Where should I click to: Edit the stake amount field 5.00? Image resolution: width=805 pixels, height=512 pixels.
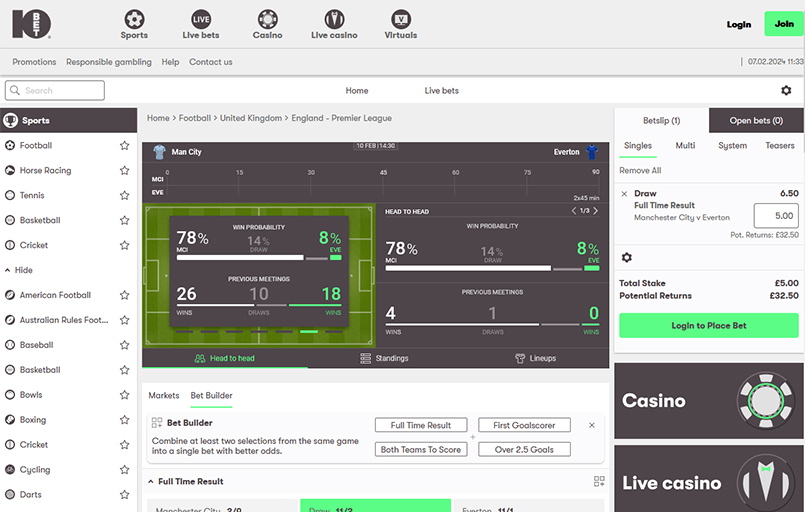pyautogui.click(x=776, y=216)
